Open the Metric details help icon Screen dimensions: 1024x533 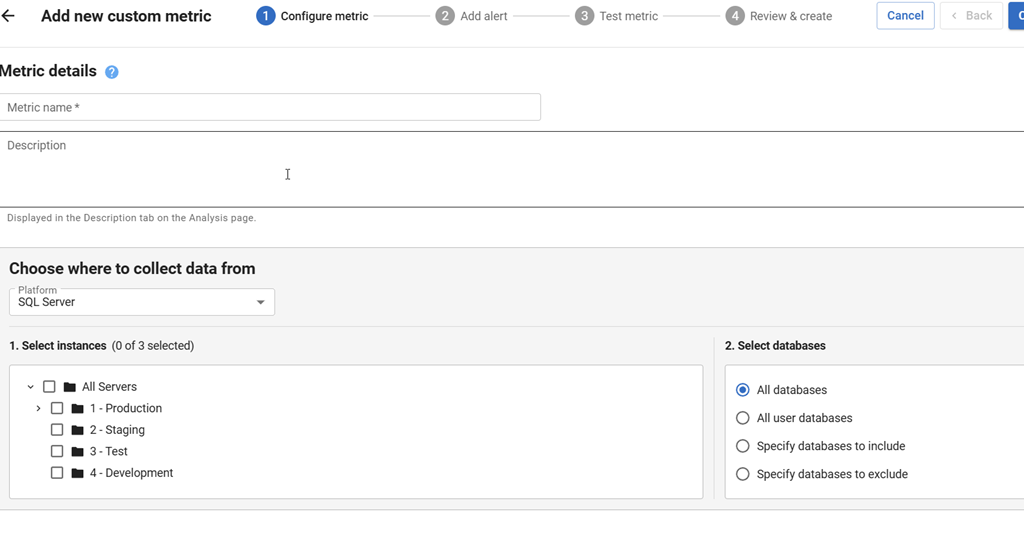click(112, 72)
